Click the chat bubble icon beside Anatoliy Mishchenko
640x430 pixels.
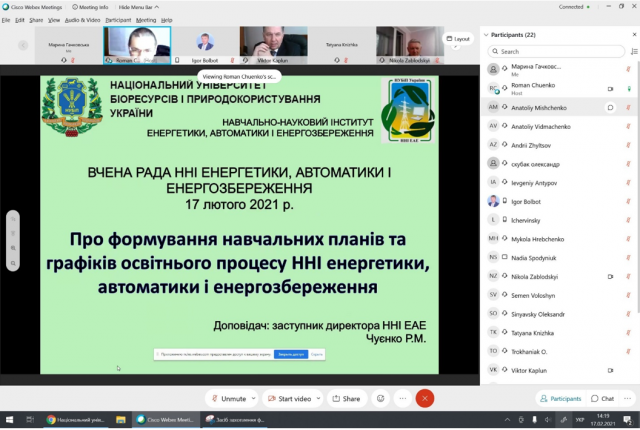click(x=610, y=108)
